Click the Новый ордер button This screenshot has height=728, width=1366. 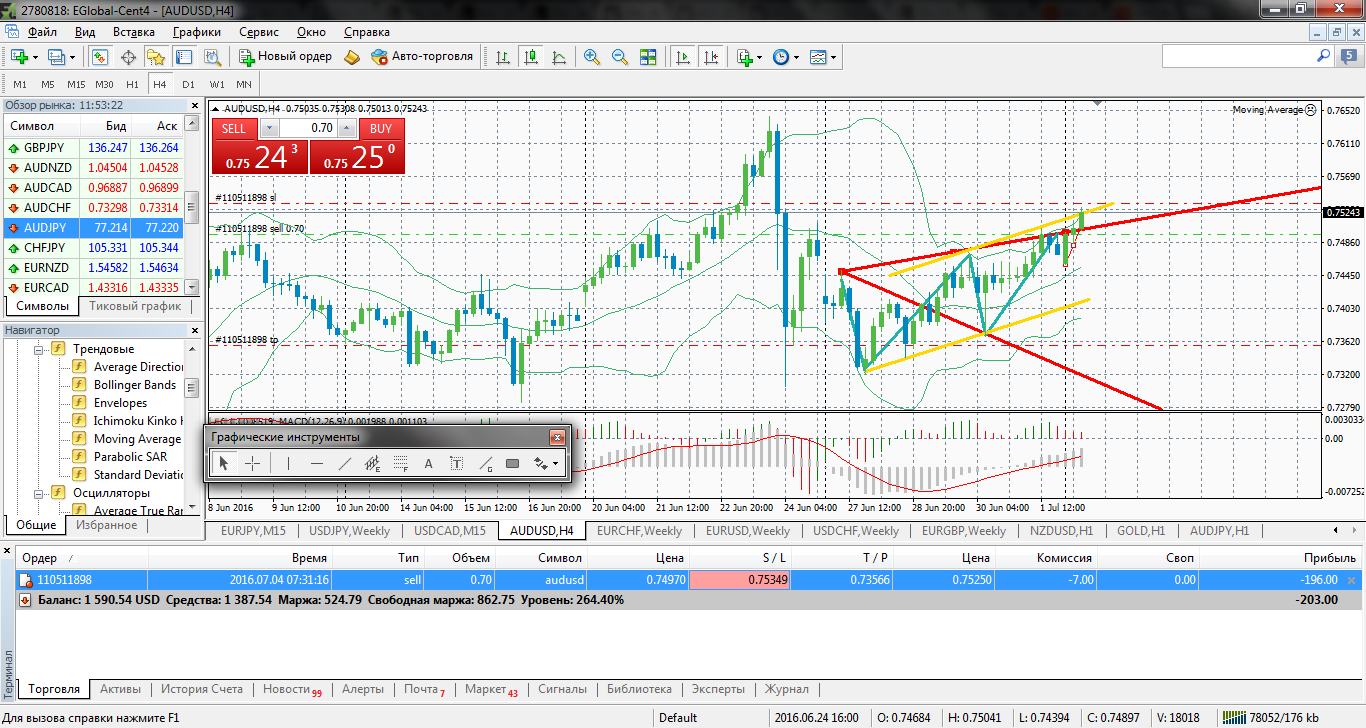(x=285, y=57)
